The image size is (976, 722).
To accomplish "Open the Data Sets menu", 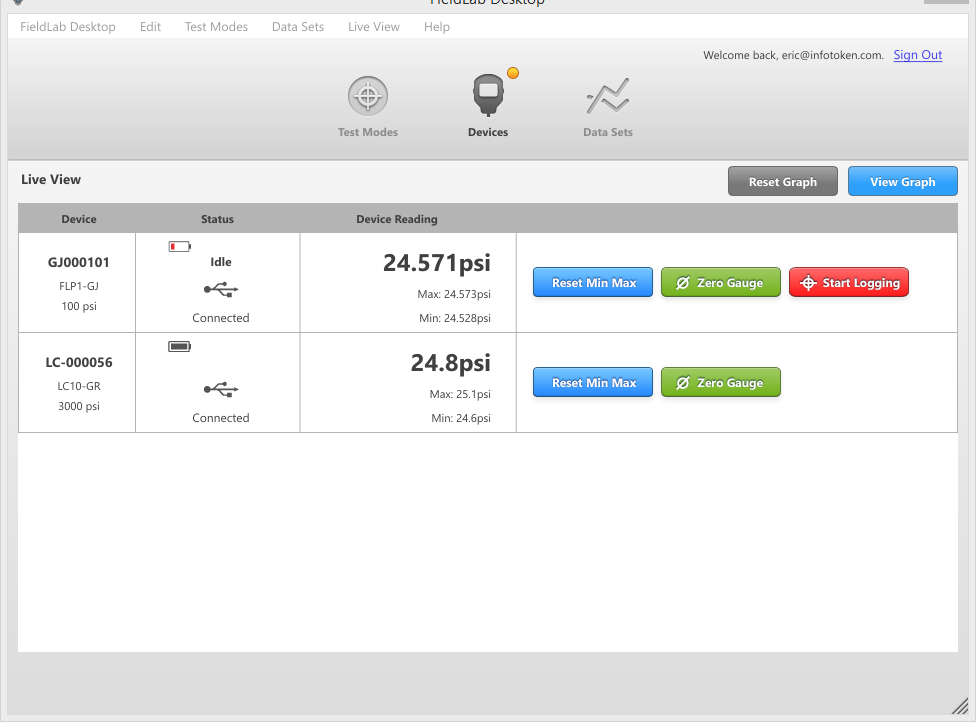I will (298, 27).
